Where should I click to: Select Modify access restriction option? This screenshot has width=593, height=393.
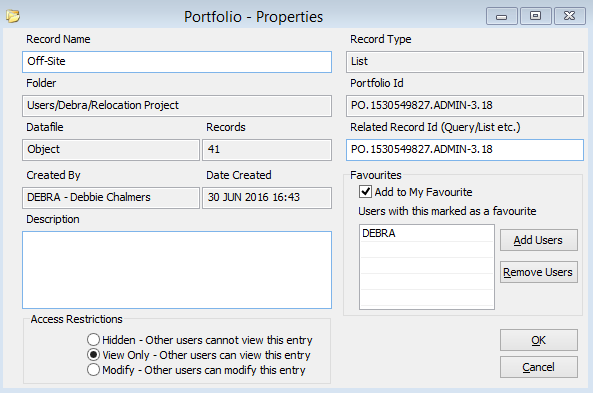pos(93,370)
